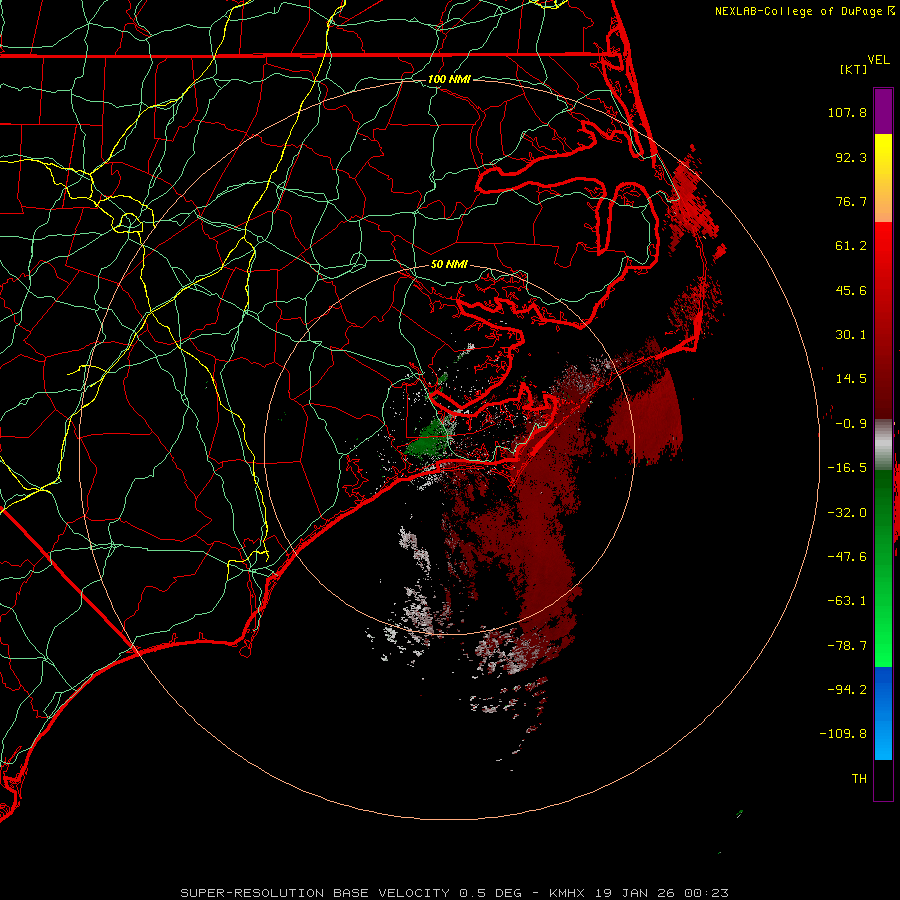
Task: Click the 100 NMI range ring label
Action: 449,79
